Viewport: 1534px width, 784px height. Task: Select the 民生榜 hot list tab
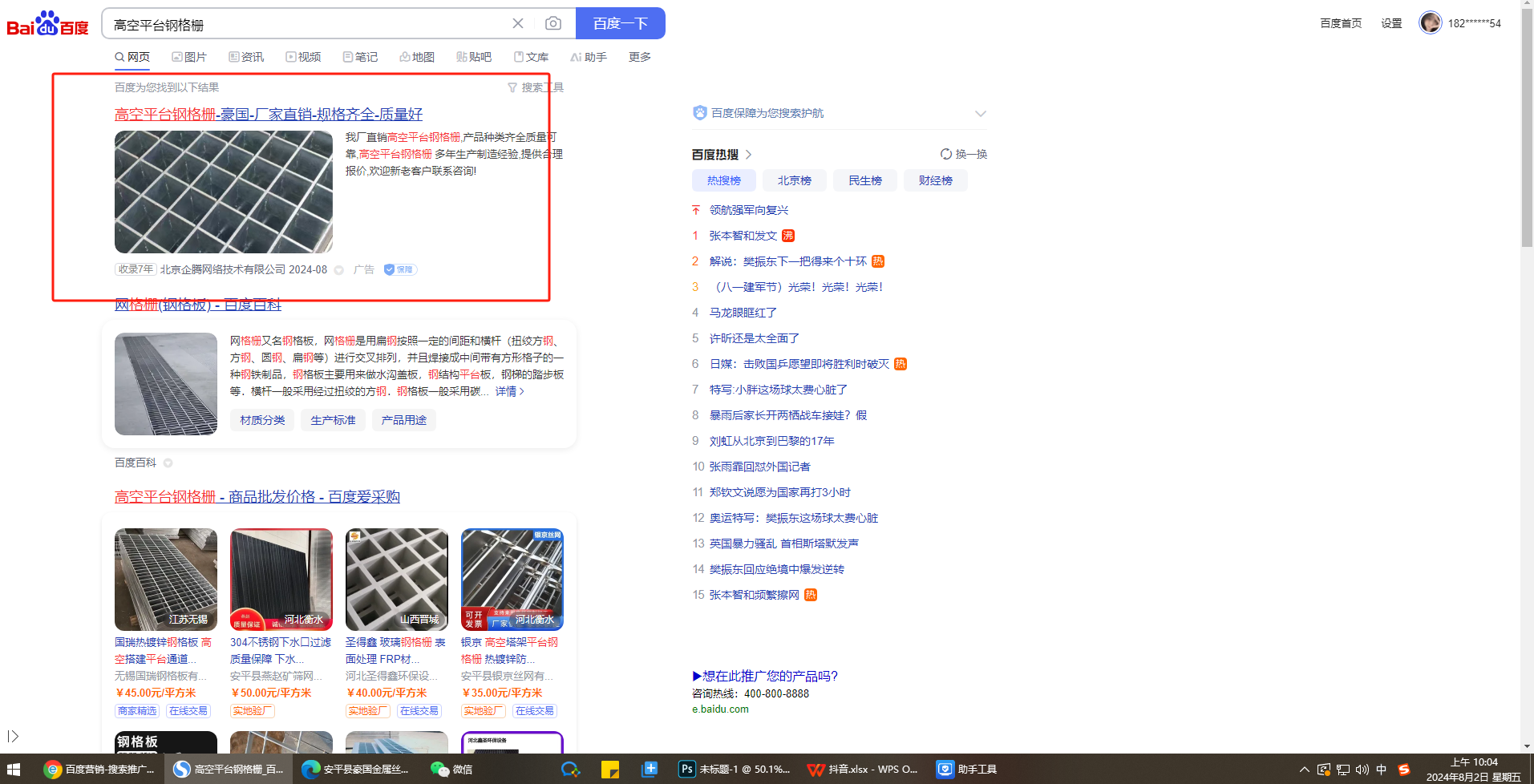coord(865,180)
